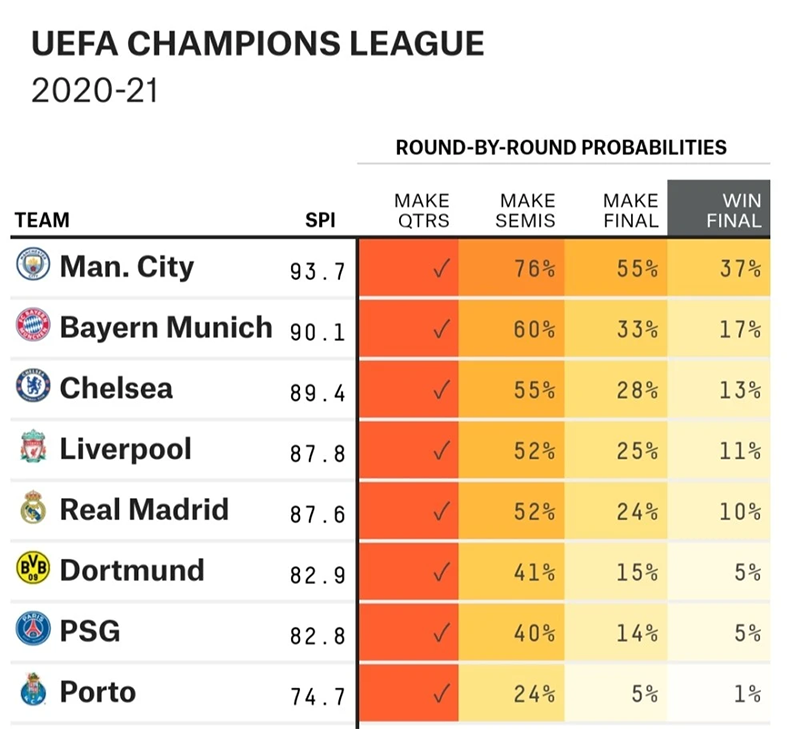Image resolution: width=800 pixels, height=729 pixels.
Task: Select the Real Madrid crest icon
Action: pos(33,507)
